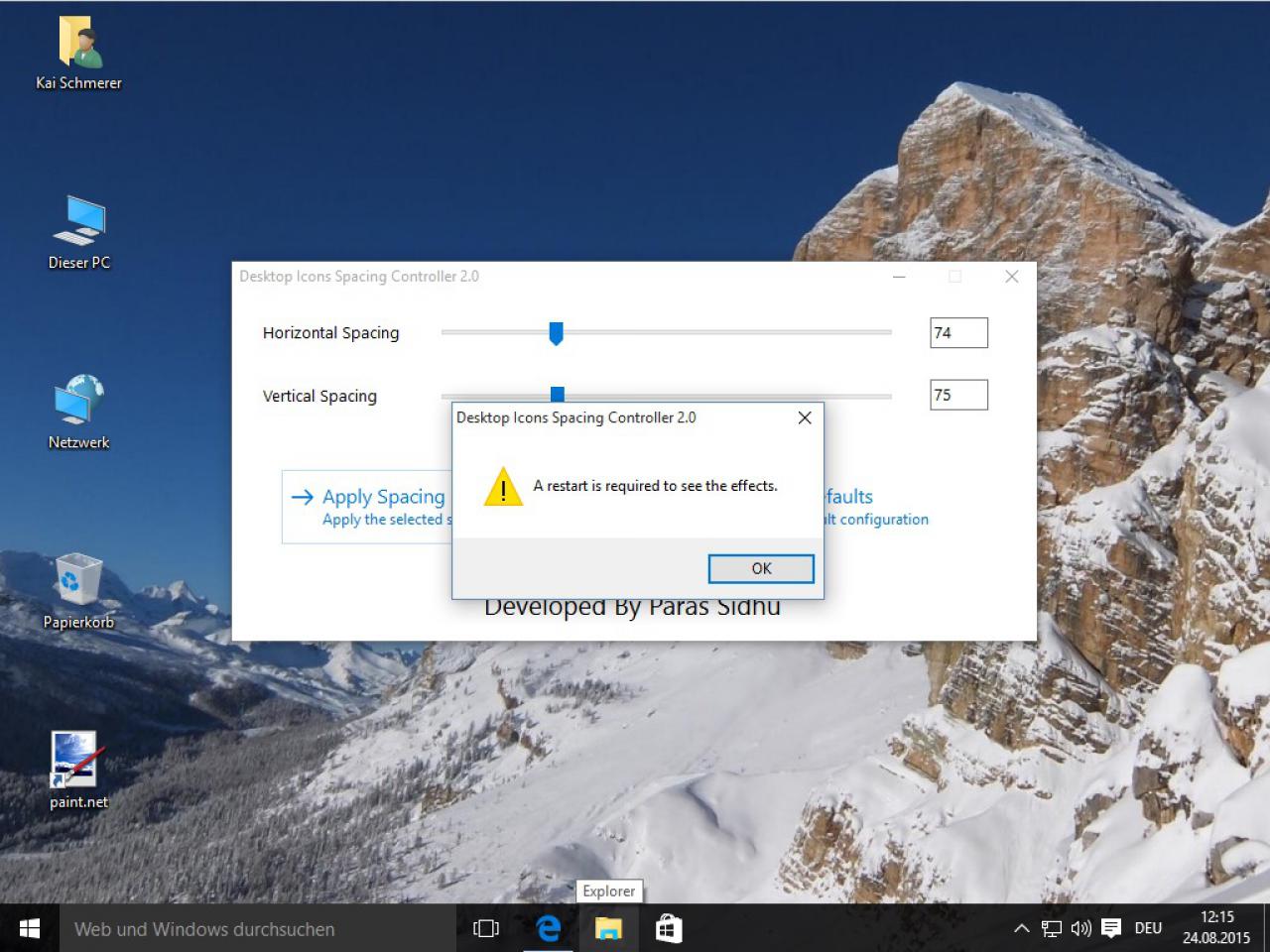Click the DEU input language indicator
Screen dimensions: 1270x952
click(x=1148, y=929)
